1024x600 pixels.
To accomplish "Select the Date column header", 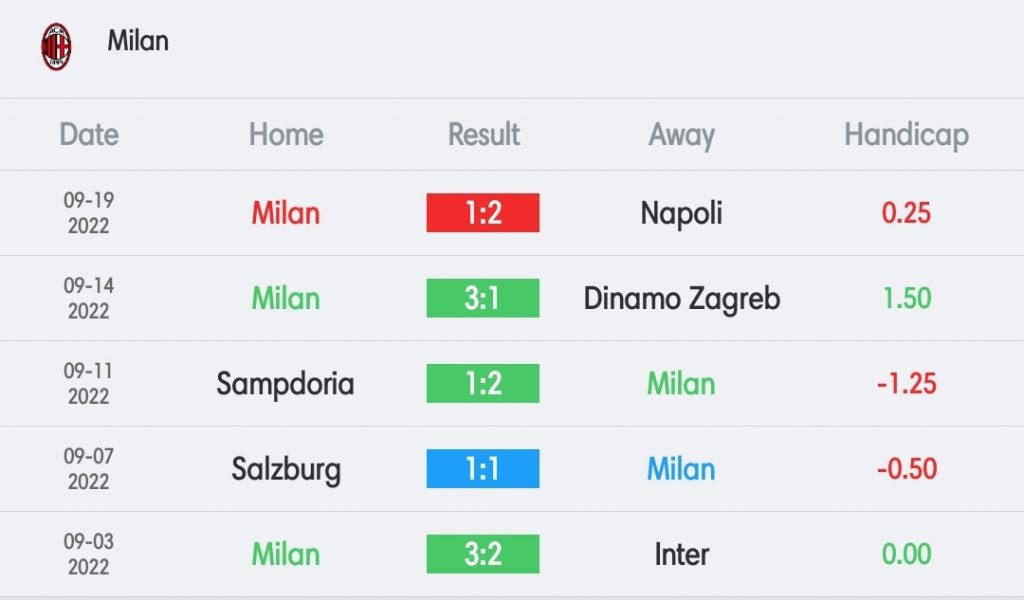I will (89, 134).
